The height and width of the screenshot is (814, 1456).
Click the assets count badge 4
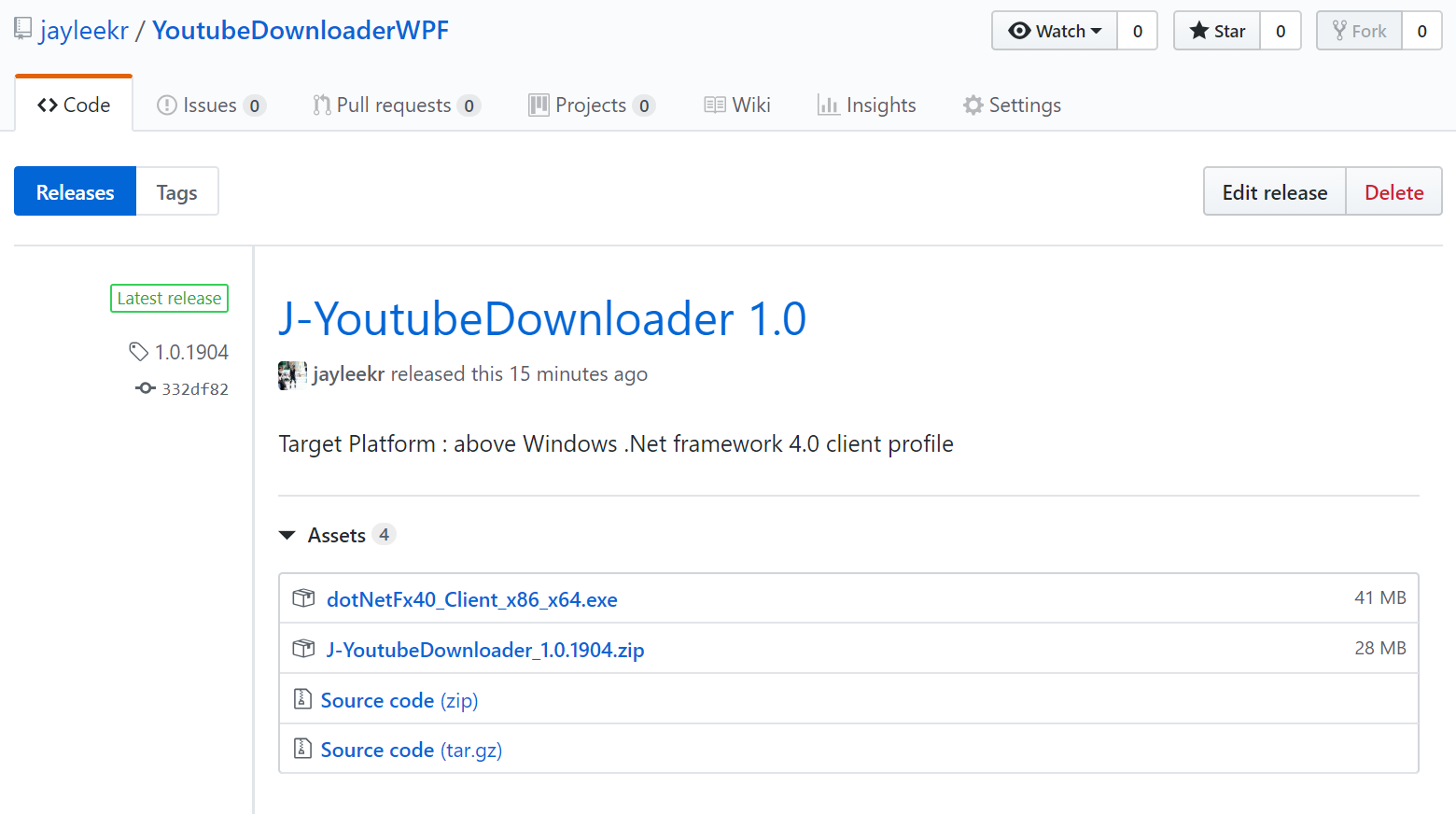[384, 535]
